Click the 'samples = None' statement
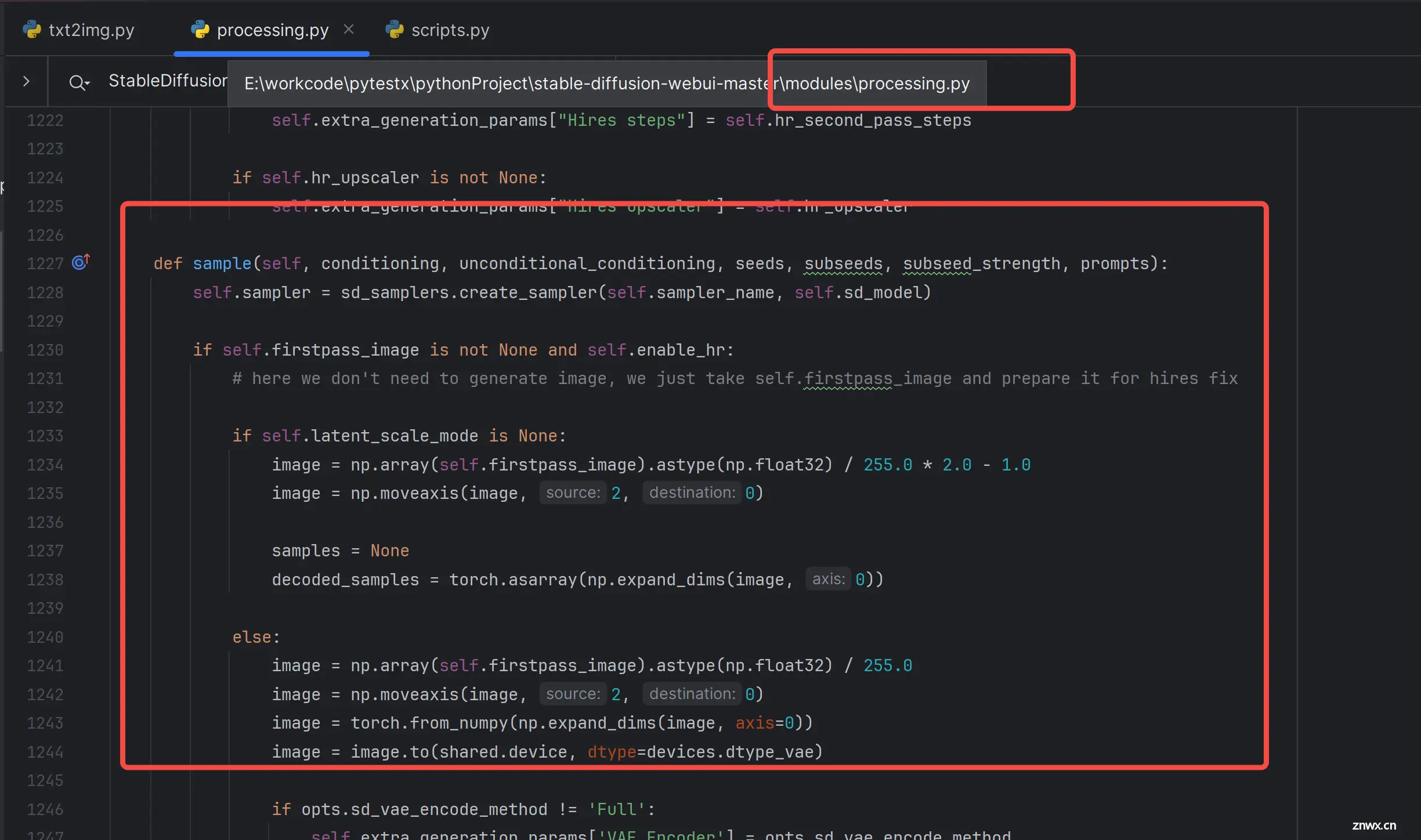The image size is (1421, 840). (x=341, y=551)
